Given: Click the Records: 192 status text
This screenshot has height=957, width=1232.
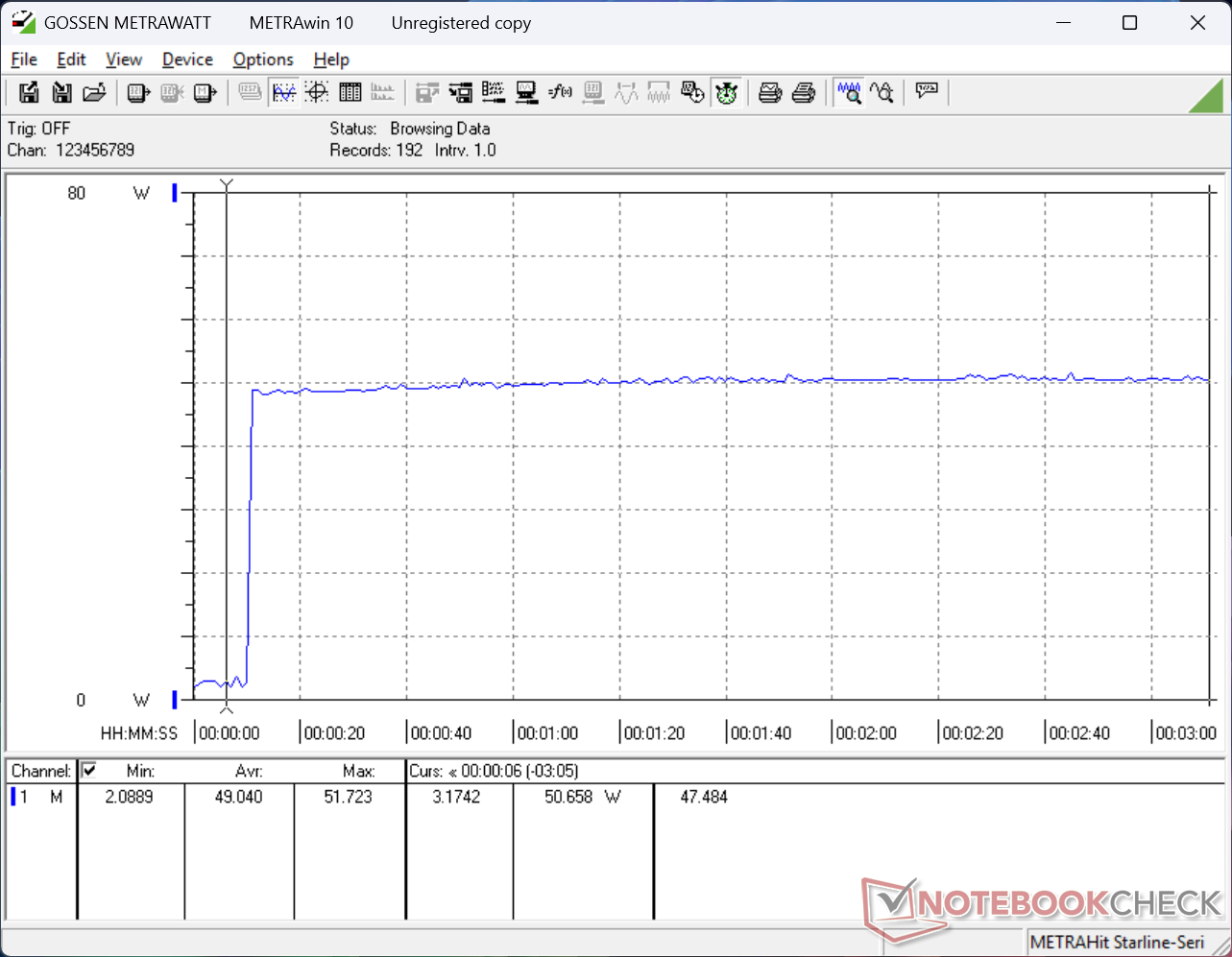Looking at the screenshot, I should pyautogui.click(x=376, y=150).
